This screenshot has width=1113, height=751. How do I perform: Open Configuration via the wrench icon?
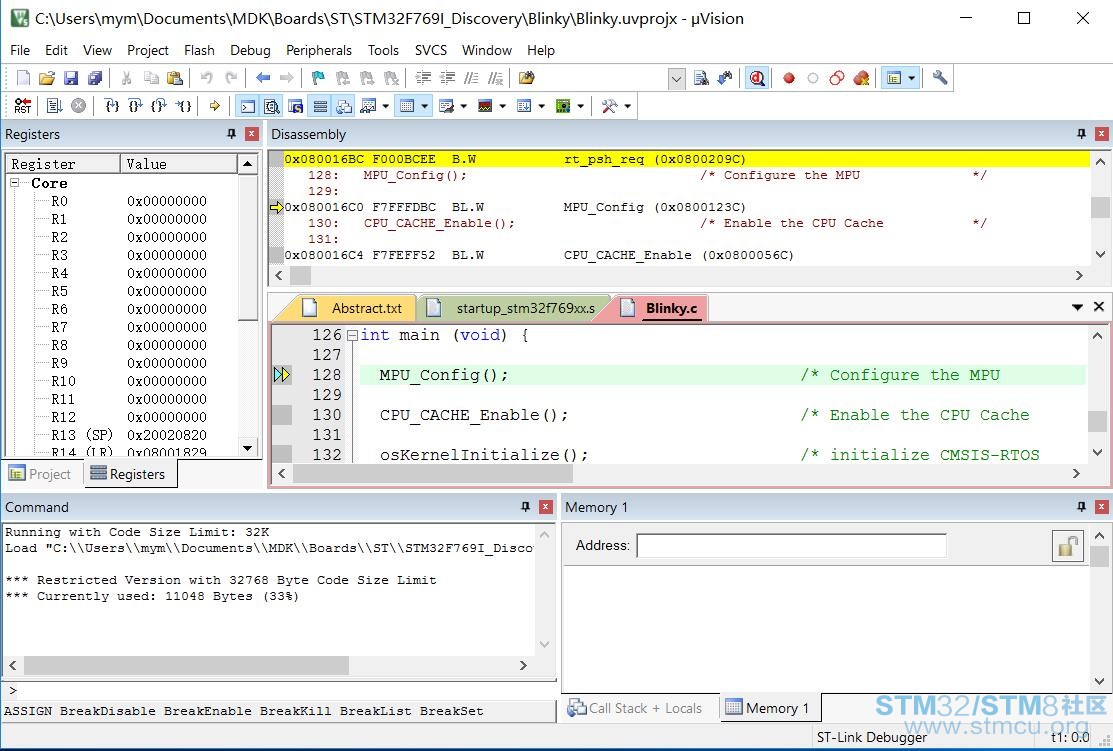click(x=940, y=78)
